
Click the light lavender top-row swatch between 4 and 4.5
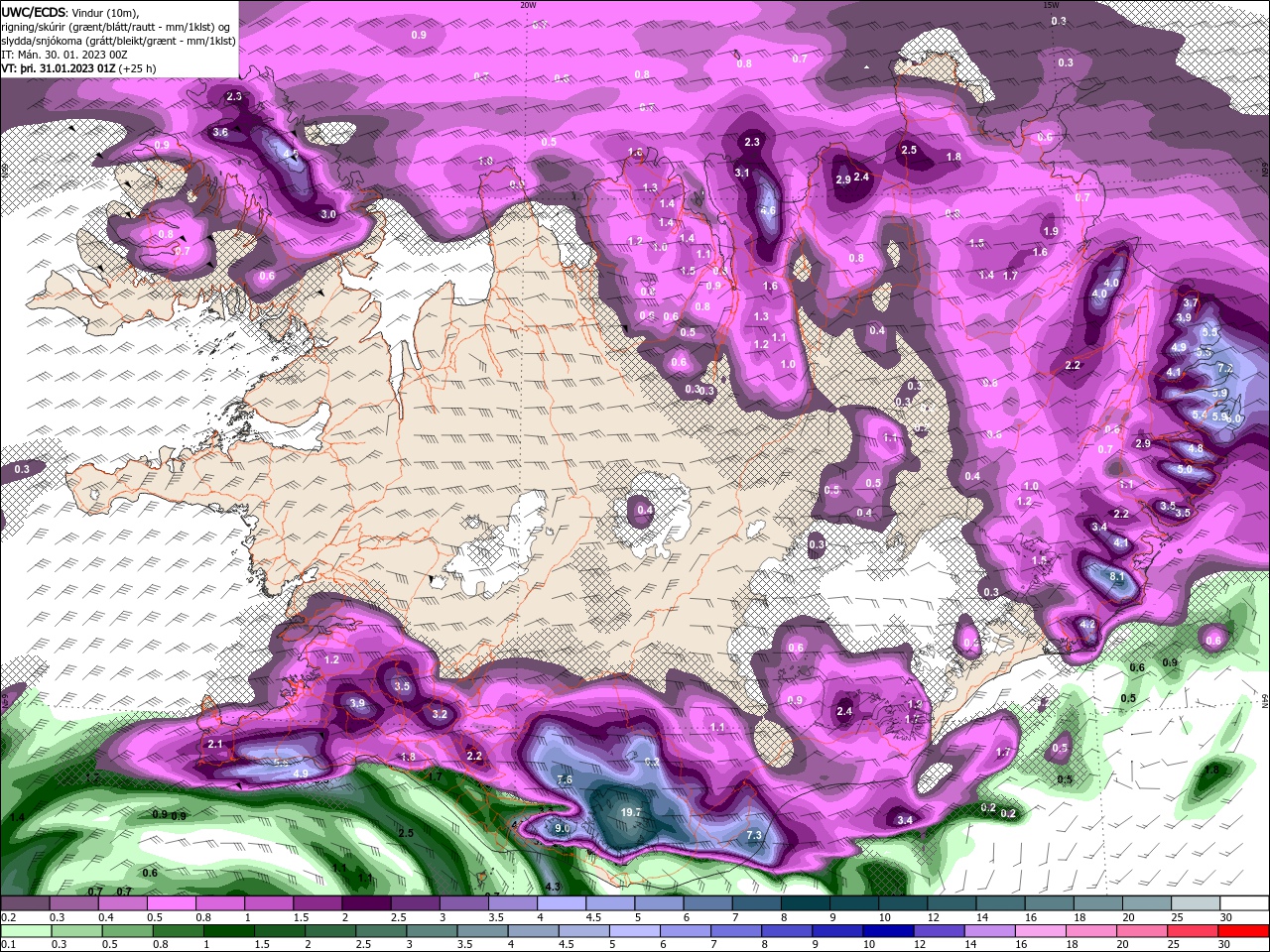(562, 903)
